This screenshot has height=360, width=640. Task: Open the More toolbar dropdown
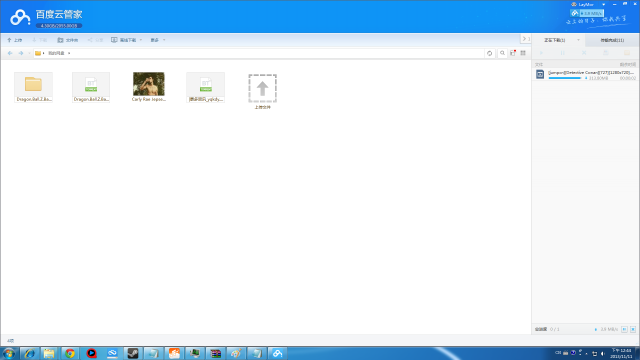pos(158,40)
